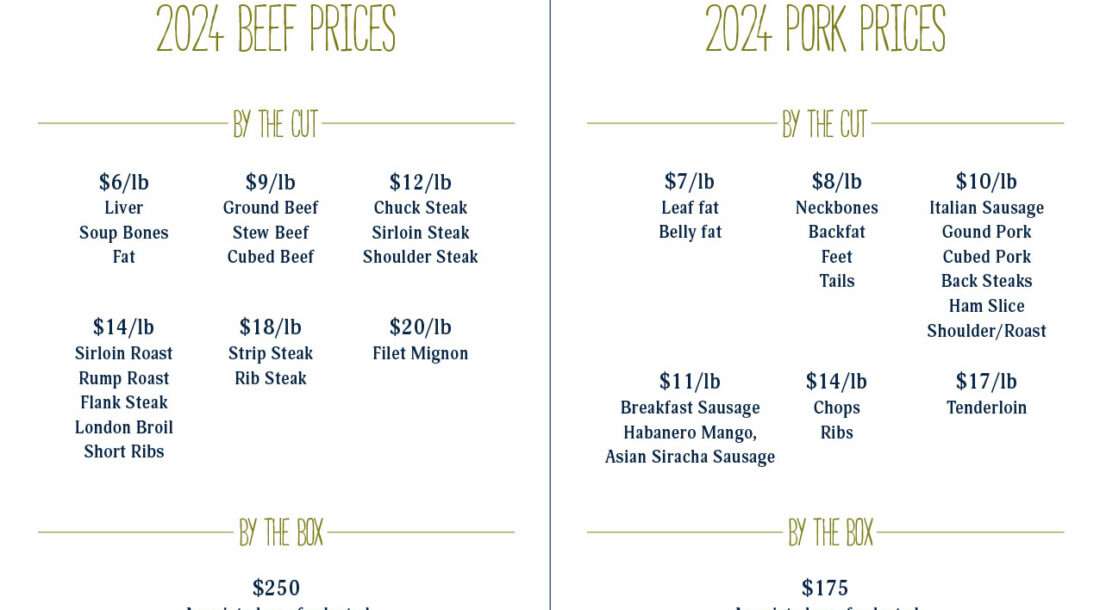Viewport: 1100px width, 610px height.
Task: Click the $250 beef box price
Action: 276,588
